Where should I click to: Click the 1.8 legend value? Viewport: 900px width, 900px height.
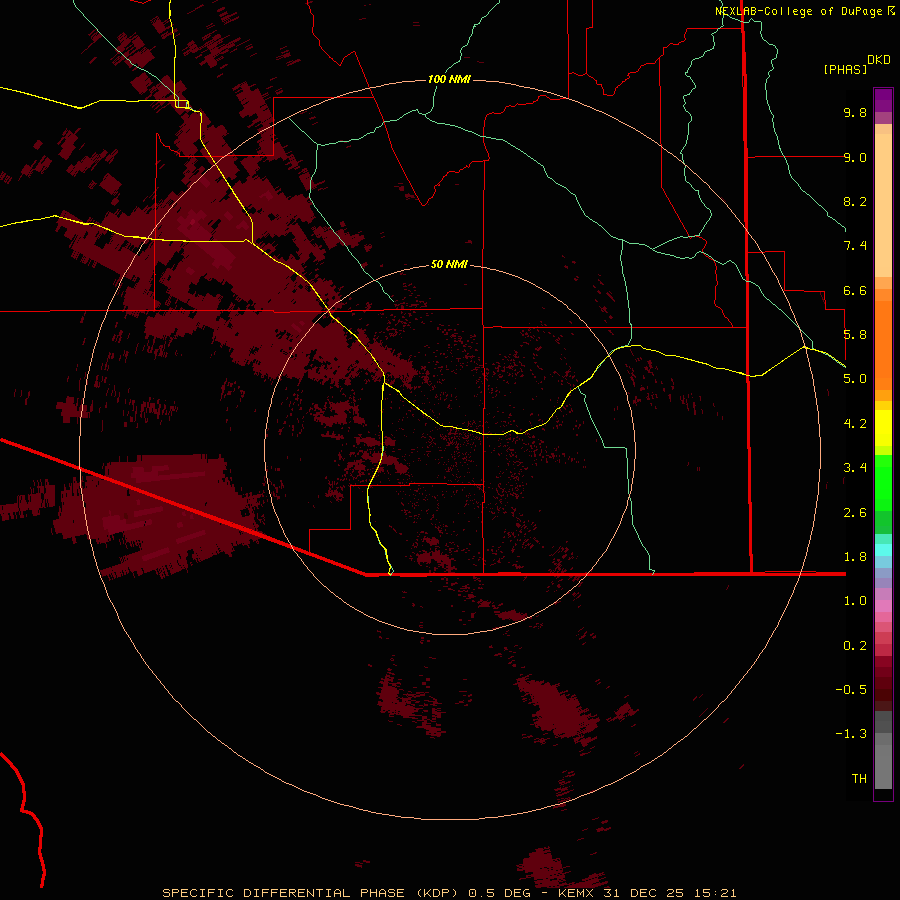(x=855, y=557)
